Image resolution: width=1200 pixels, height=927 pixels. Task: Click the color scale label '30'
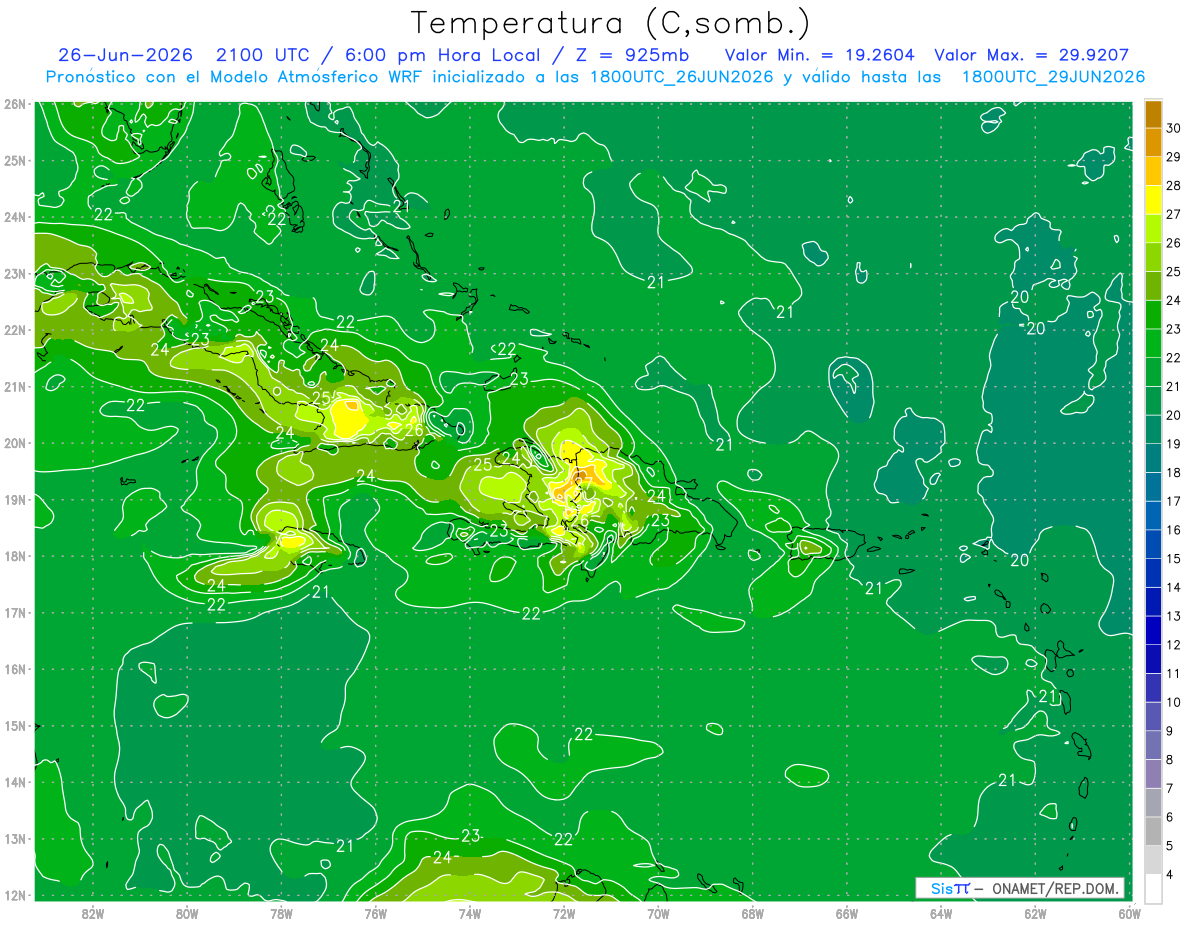tap(1174, 128)
